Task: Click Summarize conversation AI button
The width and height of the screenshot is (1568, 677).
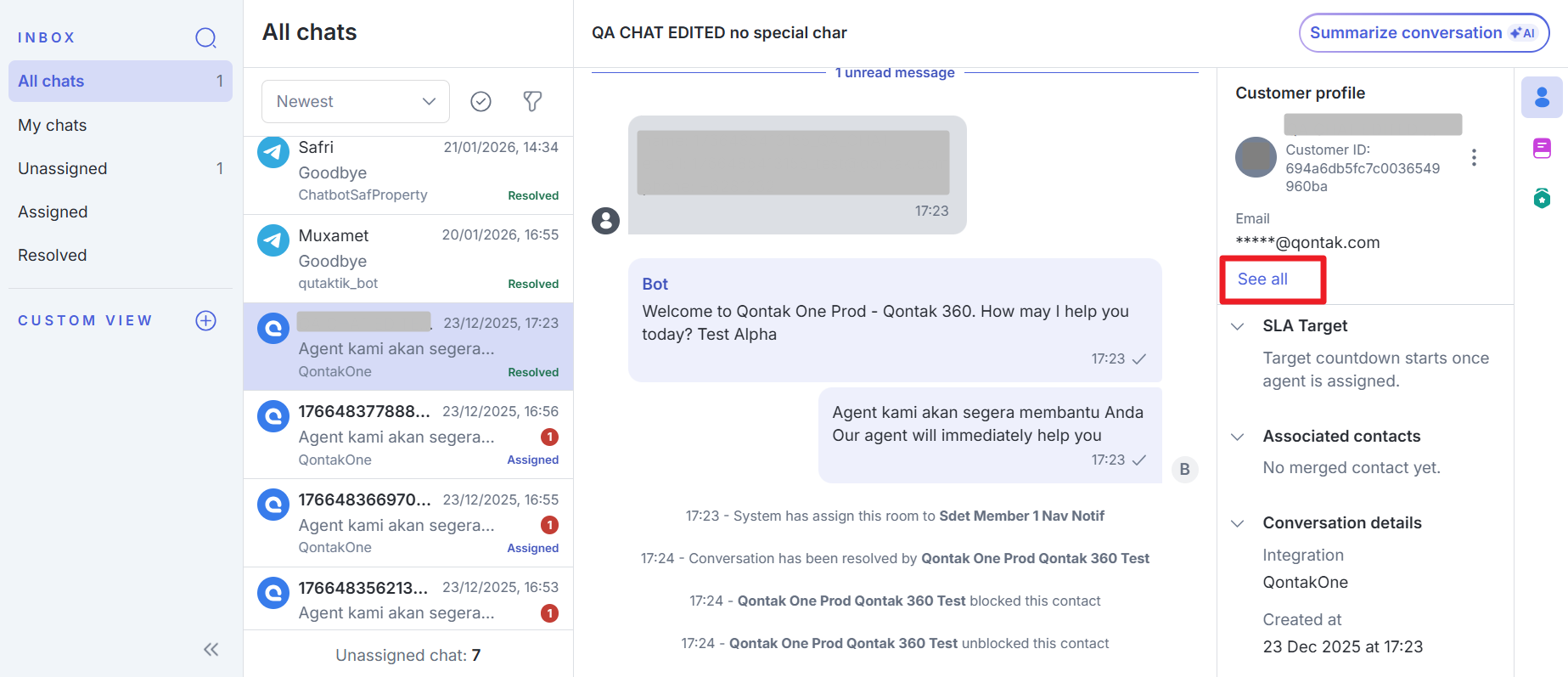Action: [x=1424, y=33]
